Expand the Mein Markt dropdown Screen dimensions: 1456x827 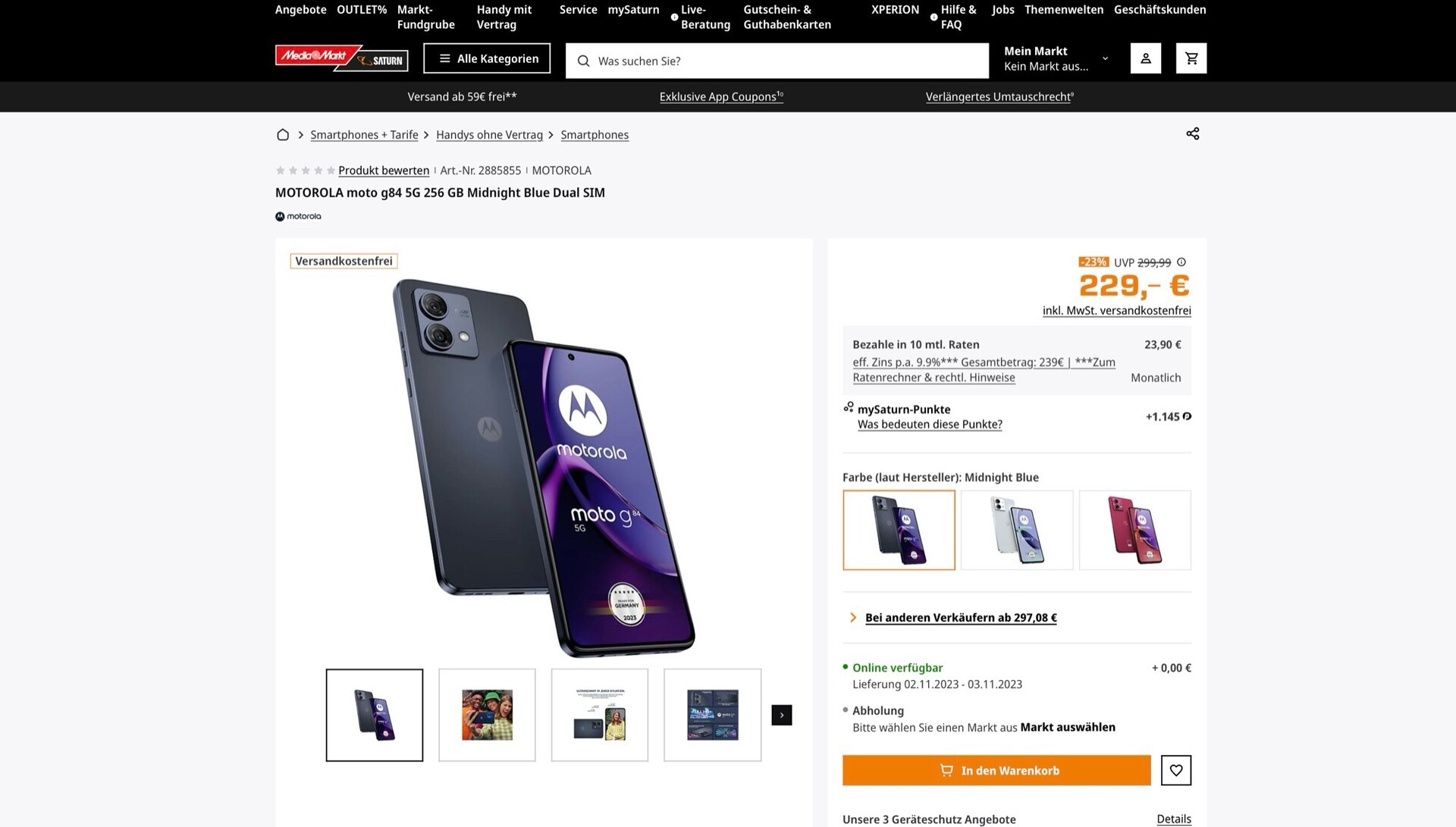[1104, 58]
